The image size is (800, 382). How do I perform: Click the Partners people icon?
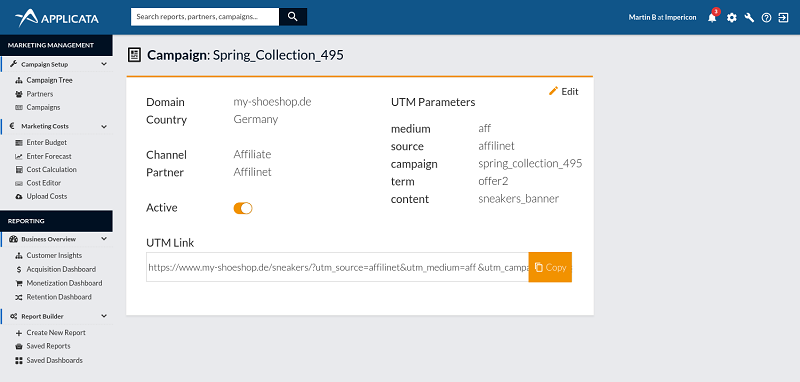pyautogui.click(x=19, y=94)
